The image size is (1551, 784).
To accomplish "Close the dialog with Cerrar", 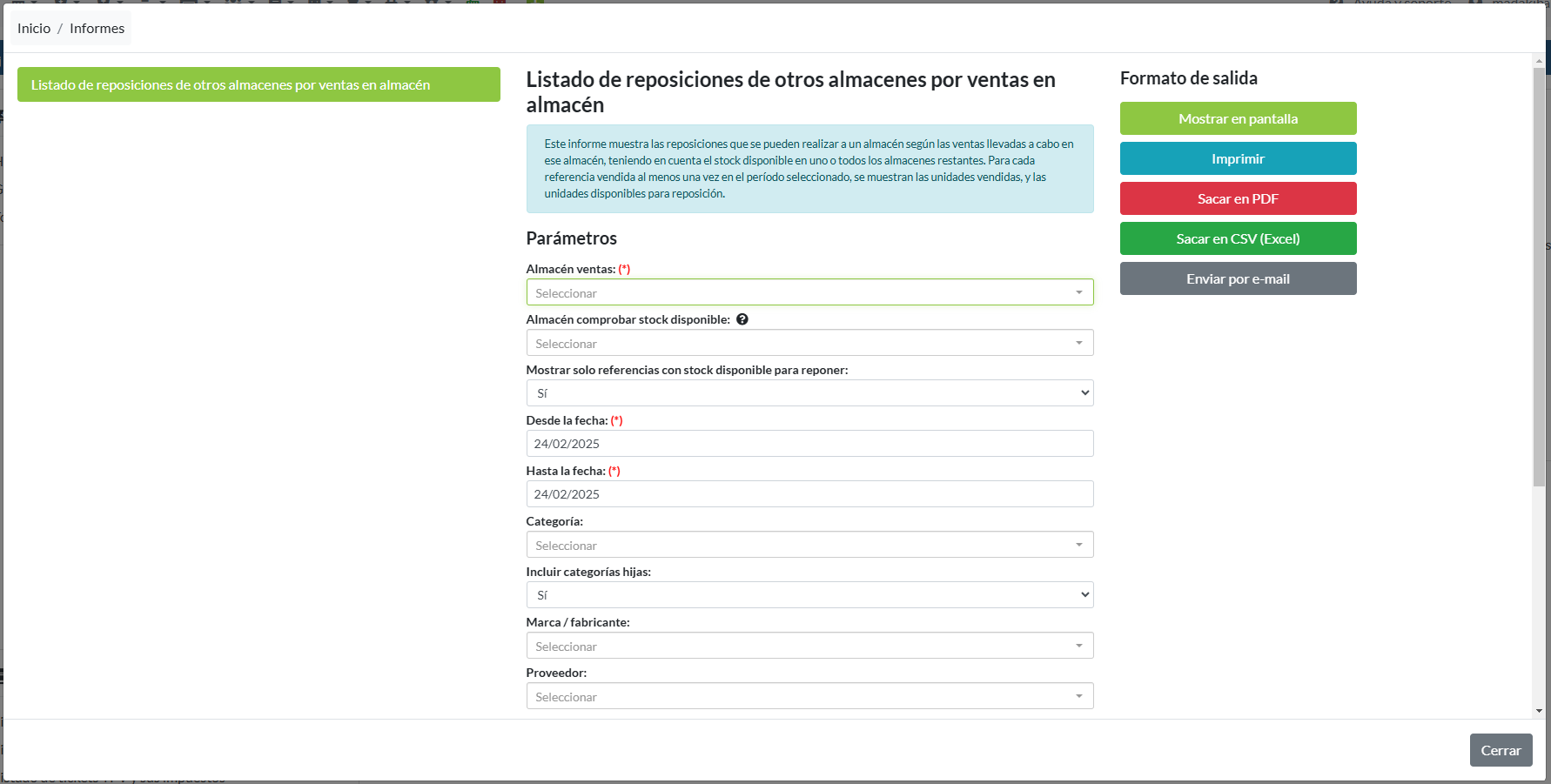I will [1501, 749].
